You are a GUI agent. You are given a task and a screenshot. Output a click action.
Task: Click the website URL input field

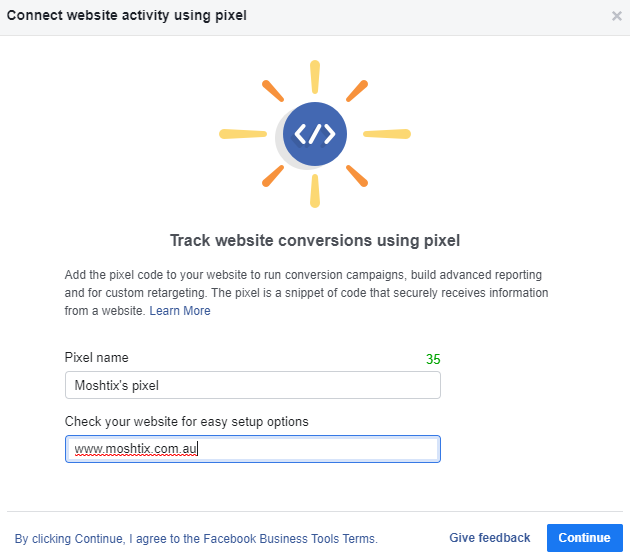point(253,449)
